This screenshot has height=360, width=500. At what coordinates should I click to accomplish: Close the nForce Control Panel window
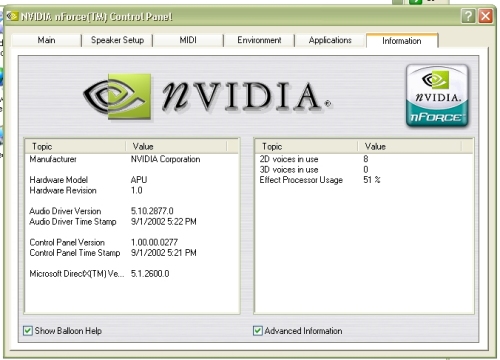pos(485,16)
